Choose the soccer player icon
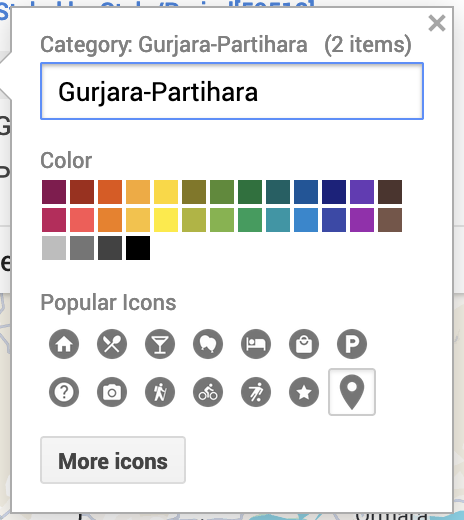The image size is (464, 520). (x=256, y=392)
